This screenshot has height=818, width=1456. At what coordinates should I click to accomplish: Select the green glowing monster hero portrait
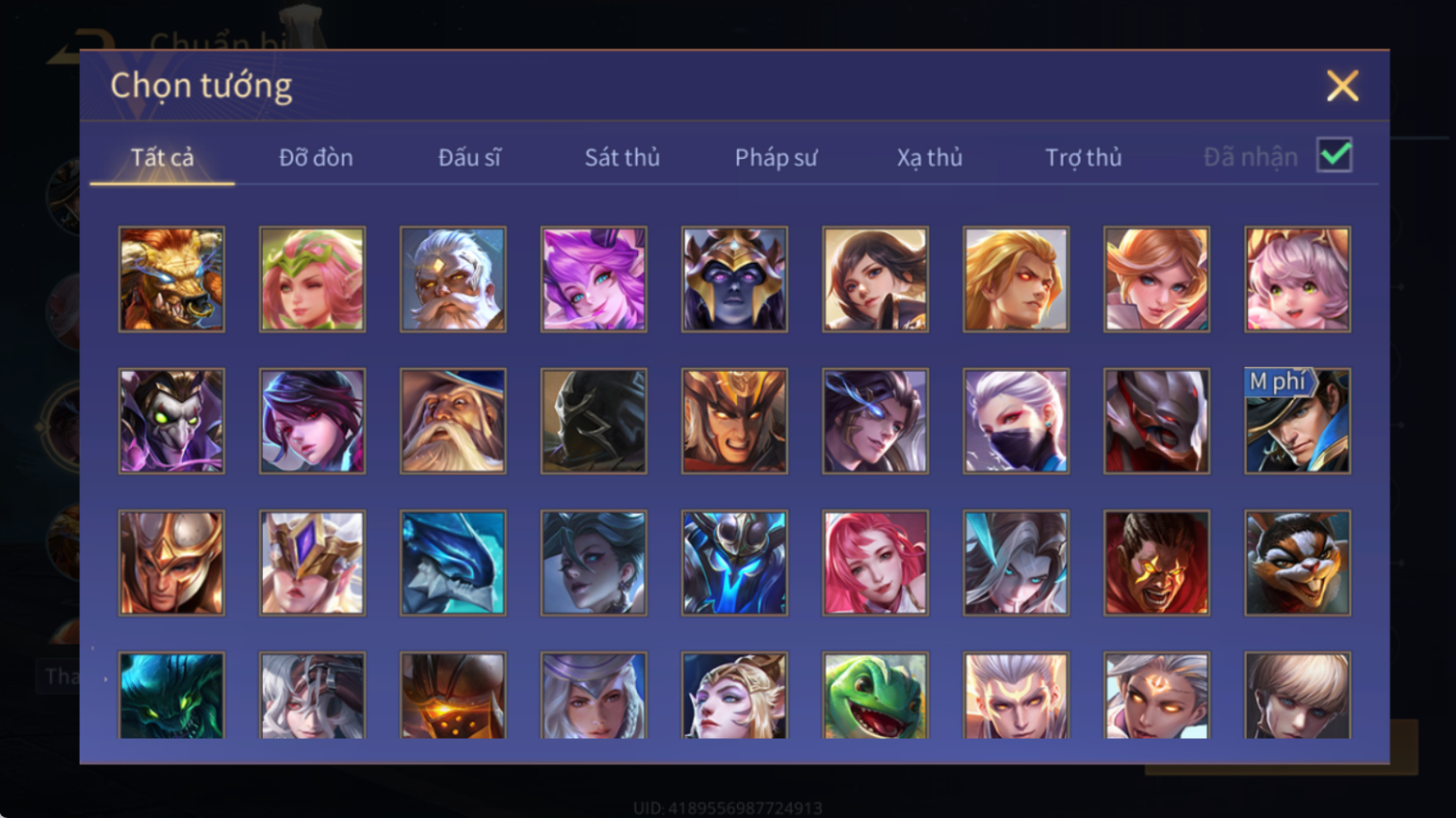172,696
